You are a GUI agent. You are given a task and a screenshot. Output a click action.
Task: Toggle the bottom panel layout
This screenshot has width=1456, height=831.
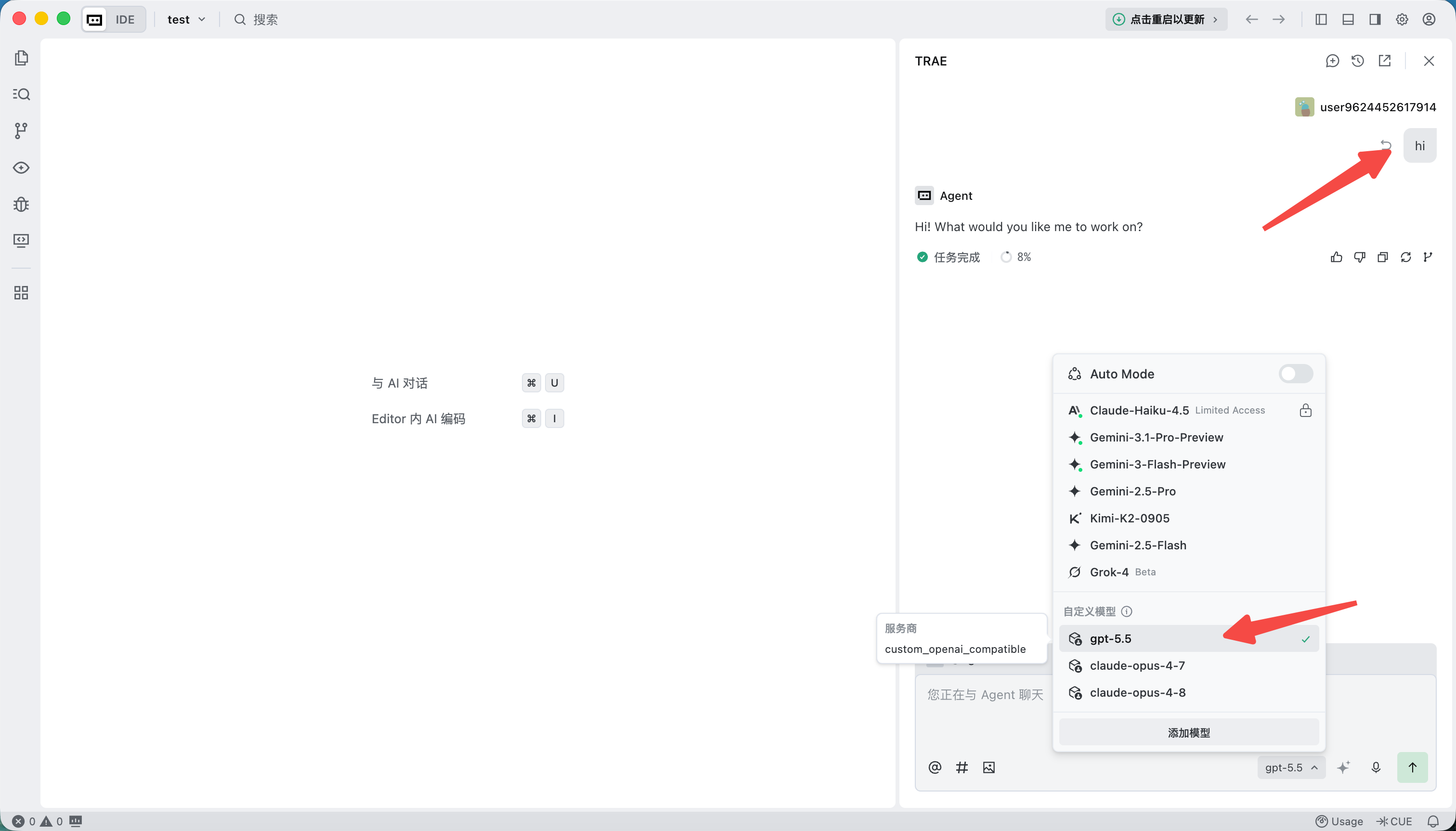pyautogui.click(x=1348, y=19)
